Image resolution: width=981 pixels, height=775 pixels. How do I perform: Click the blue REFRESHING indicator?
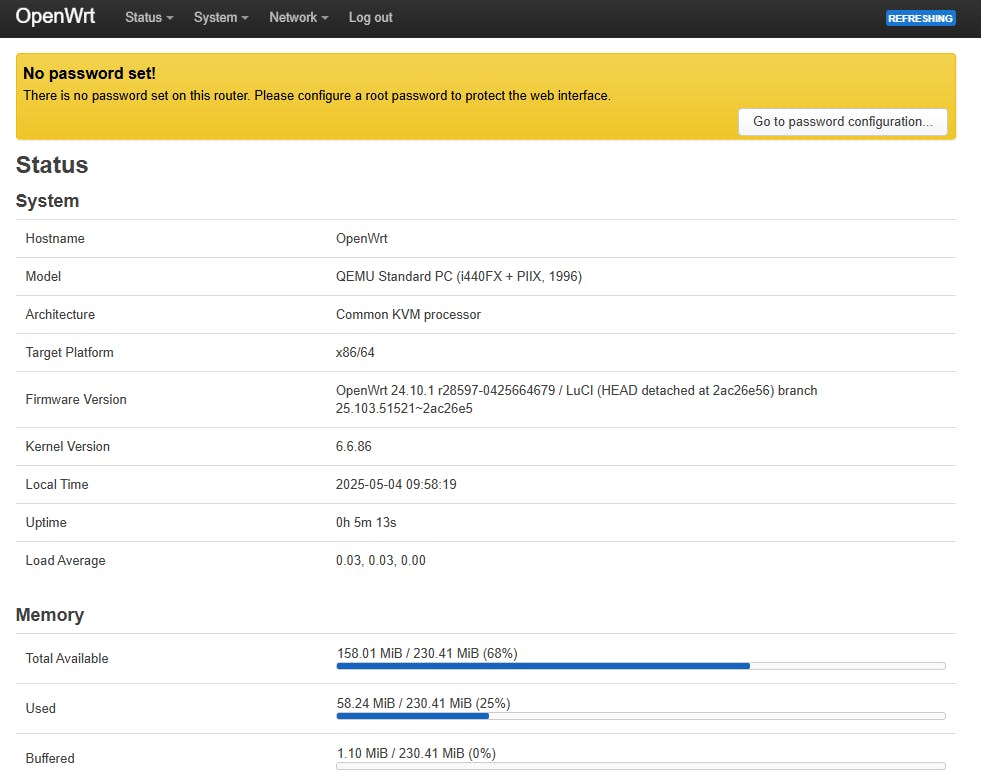pos(919,17)
